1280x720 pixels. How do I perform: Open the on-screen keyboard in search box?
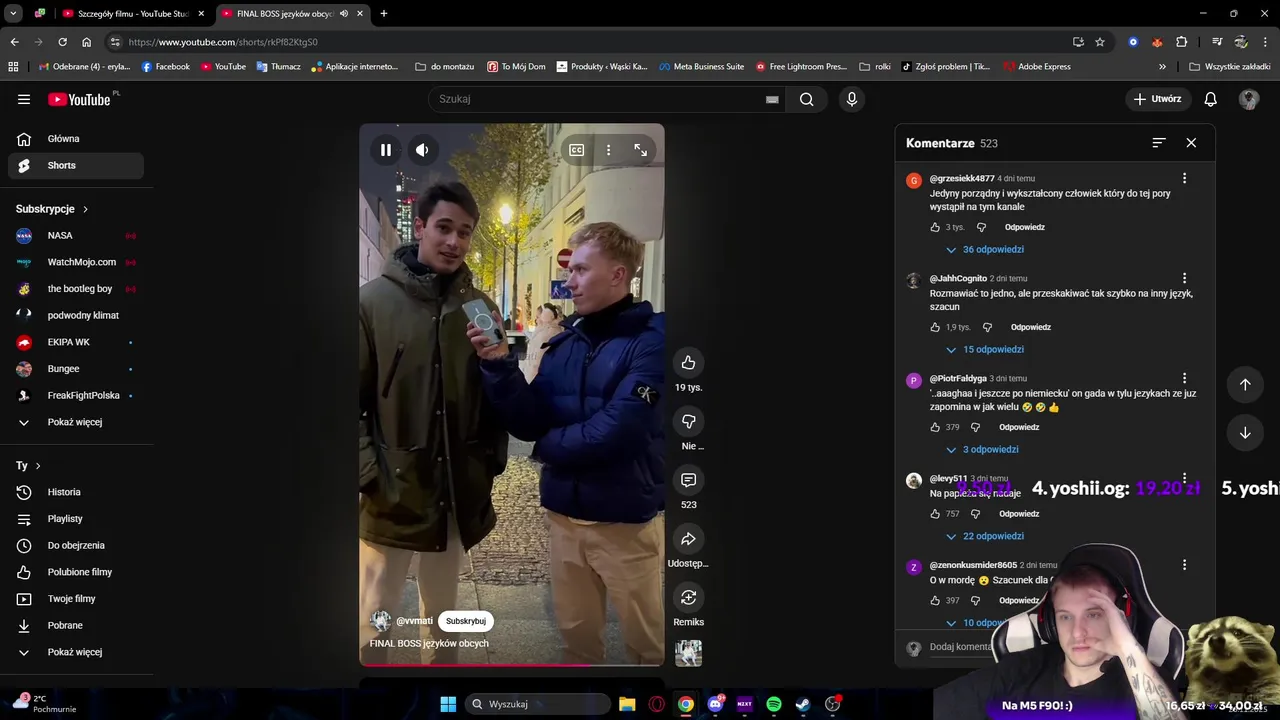pos(772,99)
